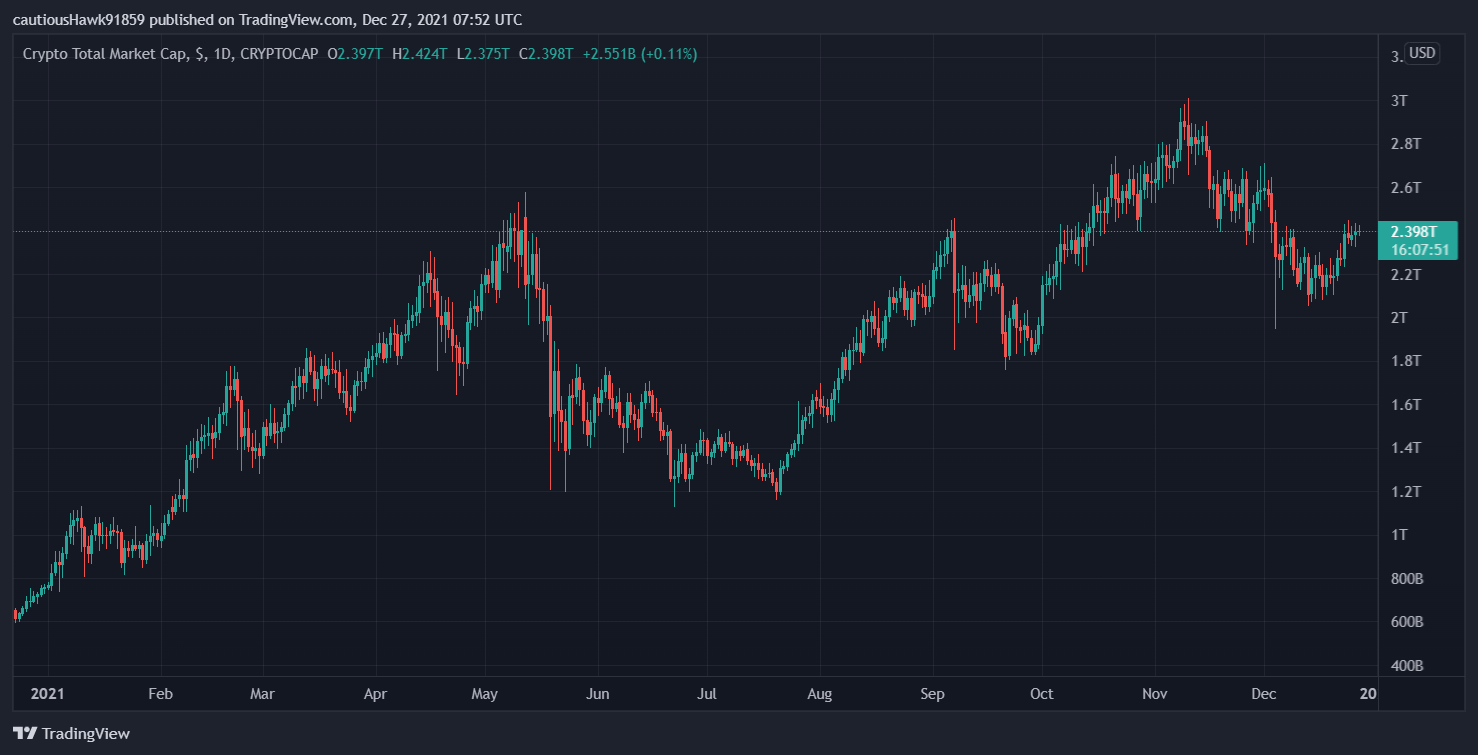1478x755 pixels.
Task: Click the 2021 label on time axis
Action: (47, 693)
